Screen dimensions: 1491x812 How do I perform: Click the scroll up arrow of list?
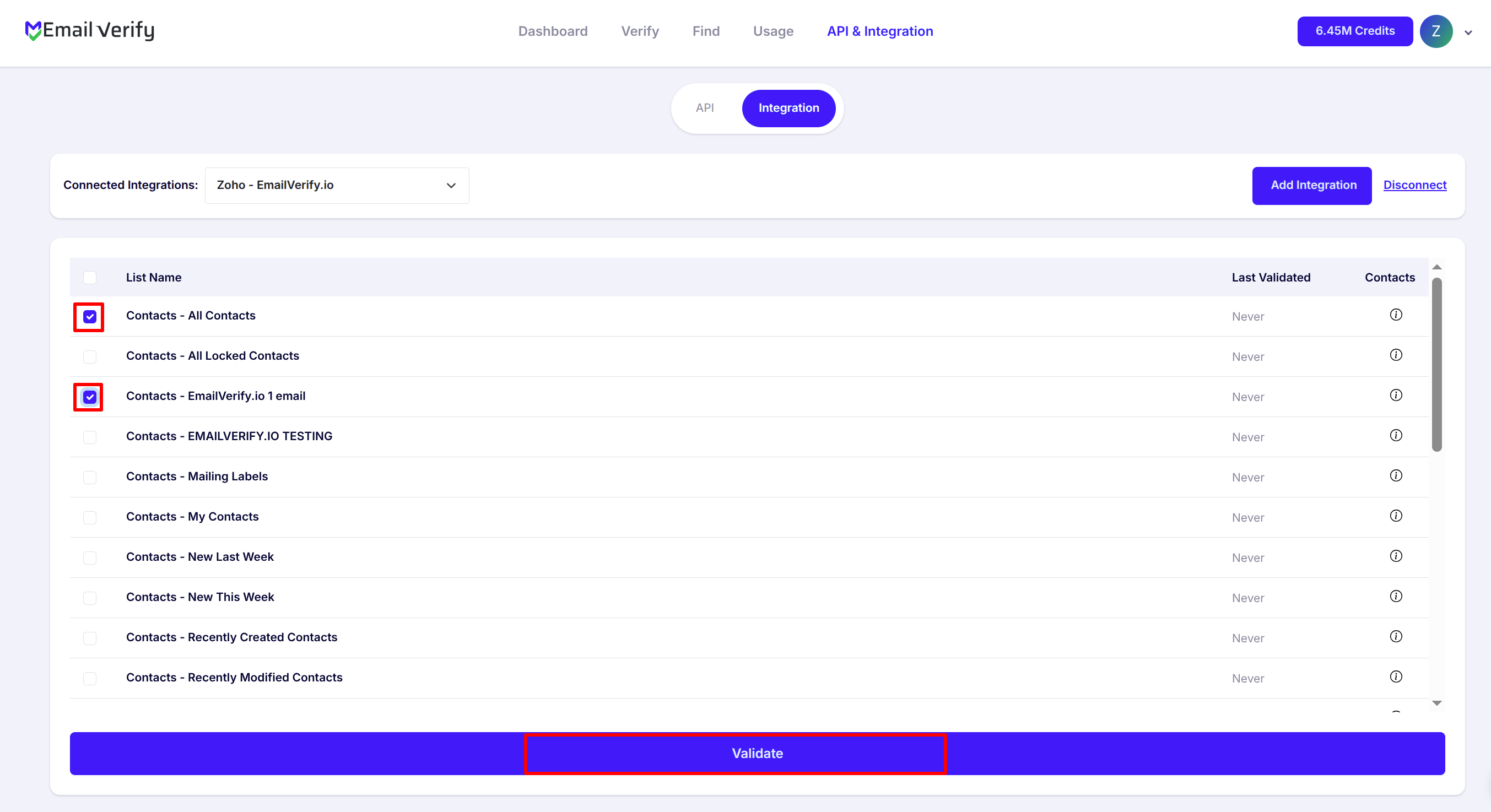click(1436, 267)
